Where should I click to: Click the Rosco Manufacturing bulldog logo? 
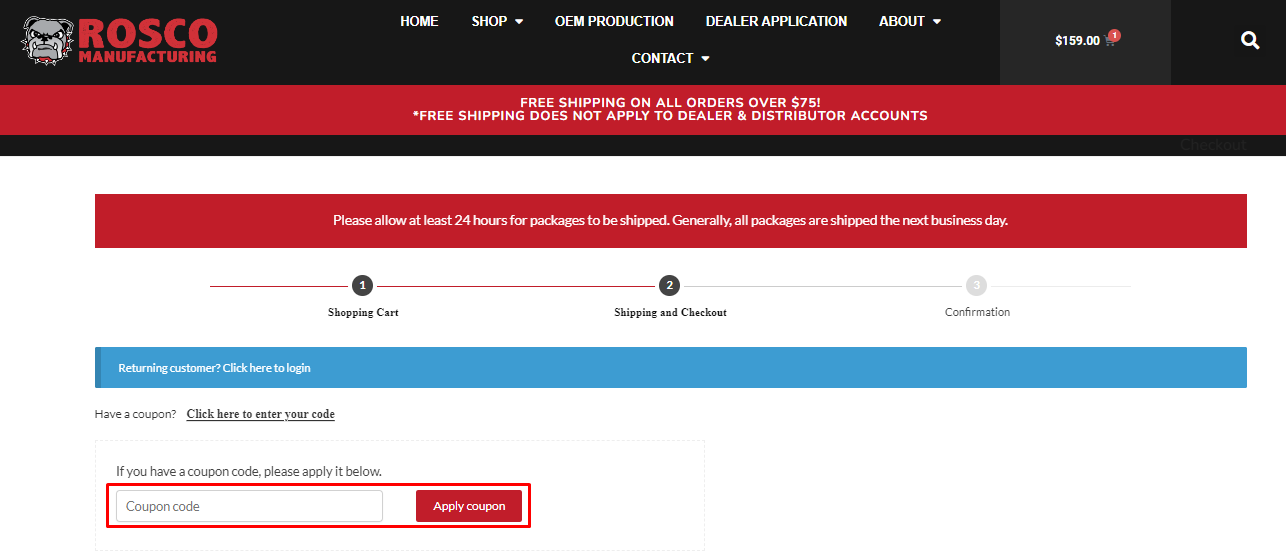coord(119,41)
